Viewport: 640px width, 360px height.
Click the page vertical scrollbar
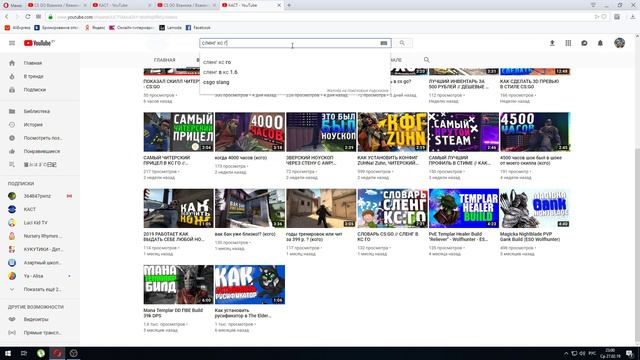637,245
